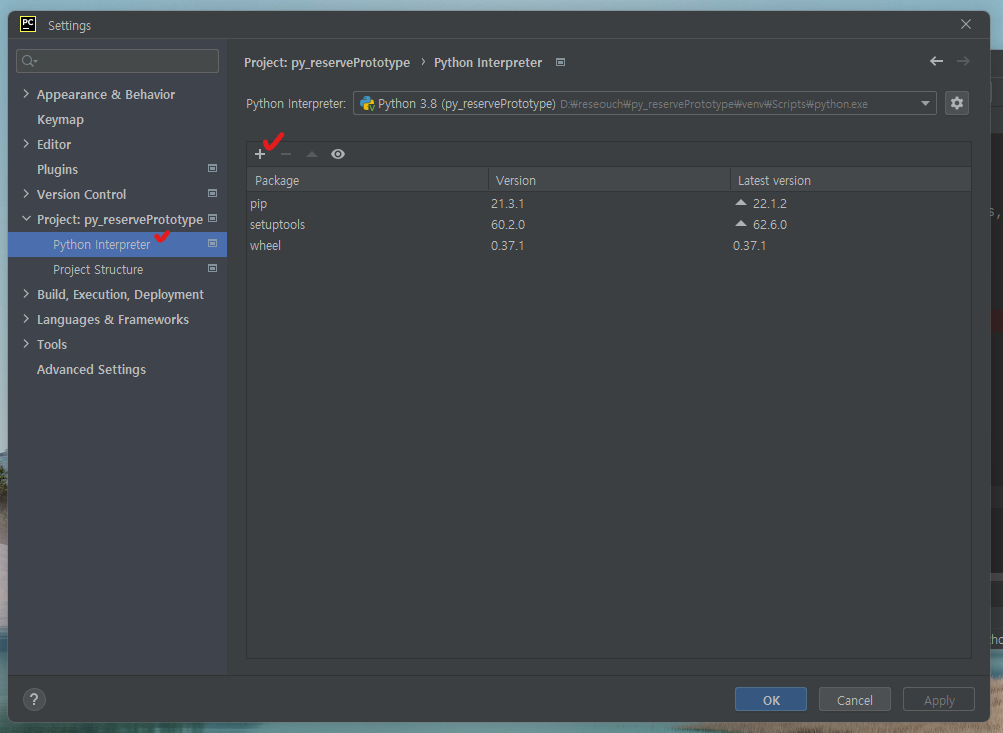Focus the settings search field
This screenshot has width=1003, height=733.
(117, 61)
